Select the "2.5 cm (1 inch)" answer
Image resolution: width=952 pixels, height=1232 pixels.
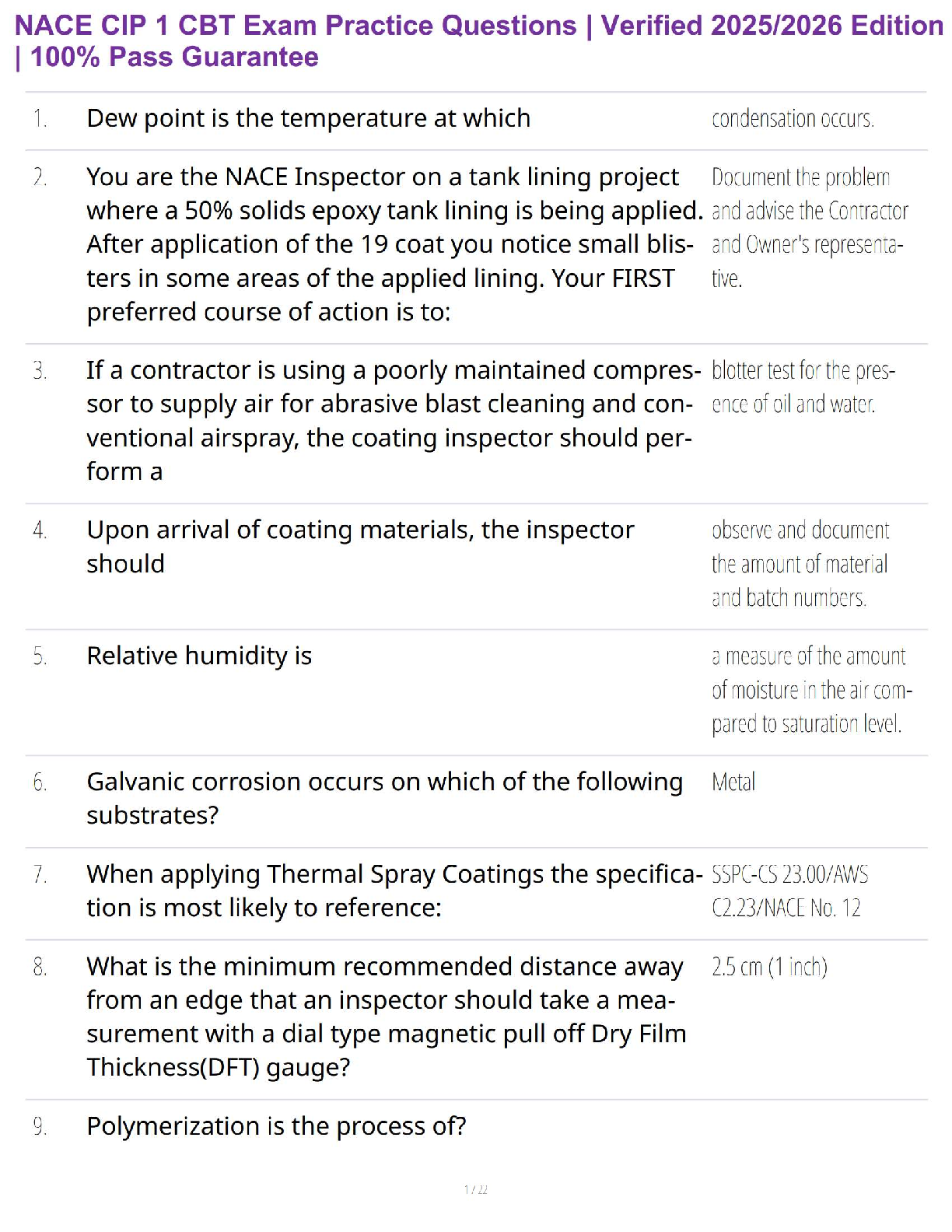[769, 967]
